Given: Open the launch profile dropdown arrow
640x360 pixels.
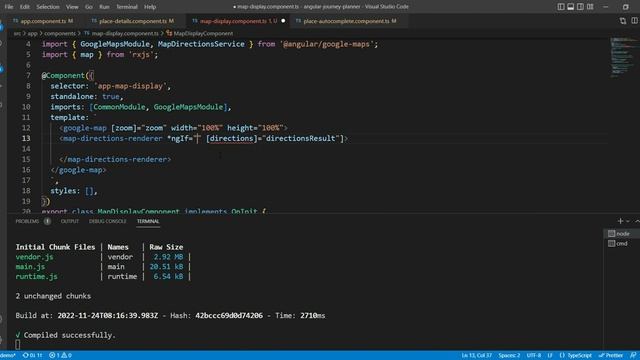Looking at the screenshot, I should (x=628, y=221).
